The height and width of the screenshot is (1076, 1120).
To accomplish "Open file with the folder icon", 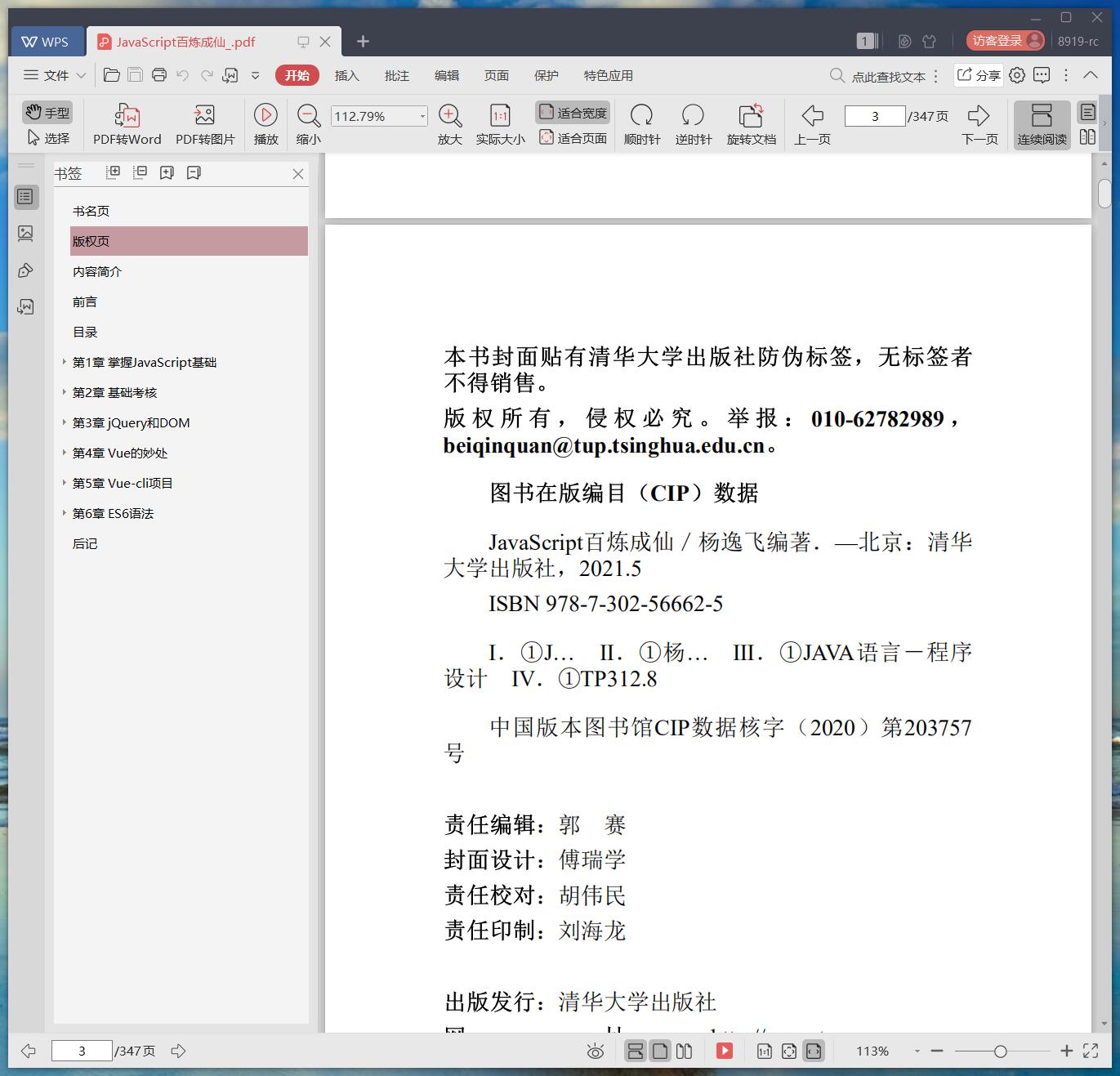I will [112, 75].
